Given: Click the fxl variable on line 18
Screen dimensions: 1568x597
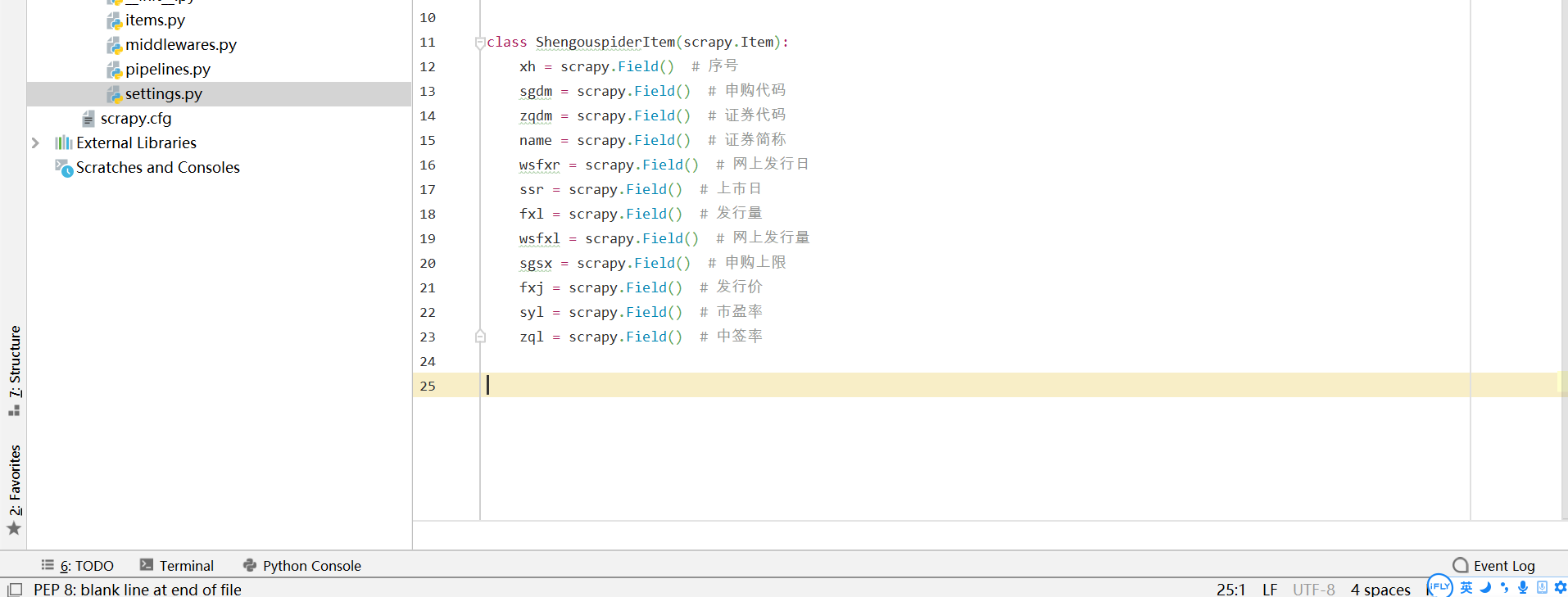Looking at the screenshot, I should coord(532,214).
